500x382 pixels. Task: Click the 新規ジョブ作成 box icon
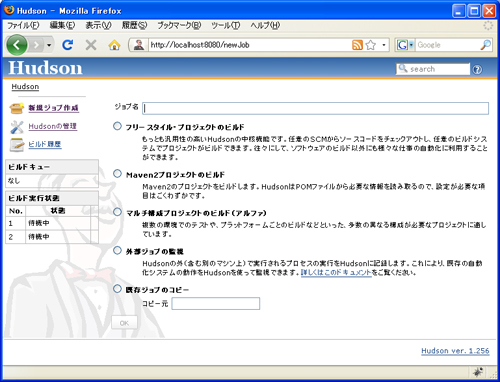pos(17,108)
